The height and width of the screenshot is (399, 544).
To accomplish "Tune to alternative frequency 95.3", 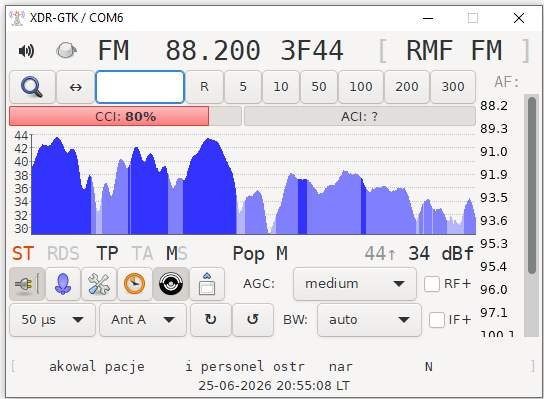I will [x=494, y=244].
